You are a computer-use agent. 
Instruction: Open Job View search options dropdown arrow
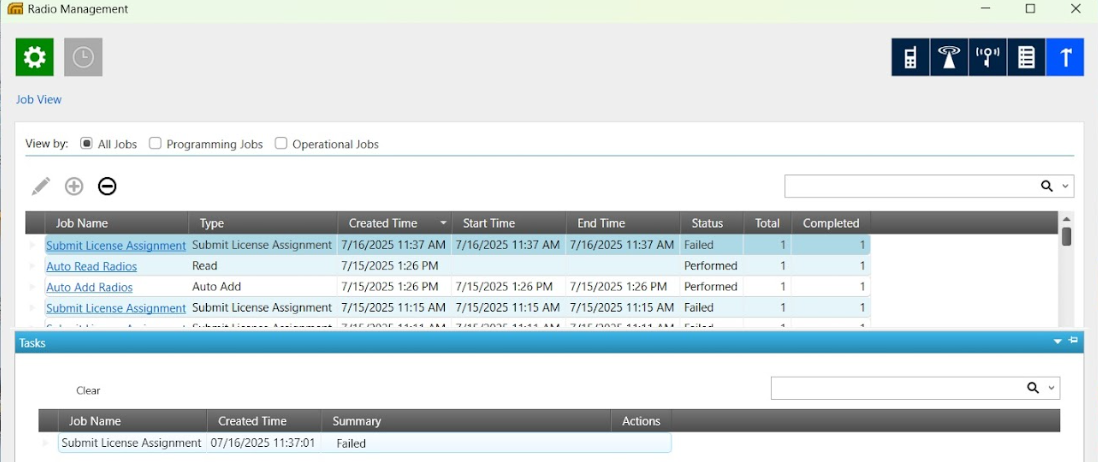1065,186
